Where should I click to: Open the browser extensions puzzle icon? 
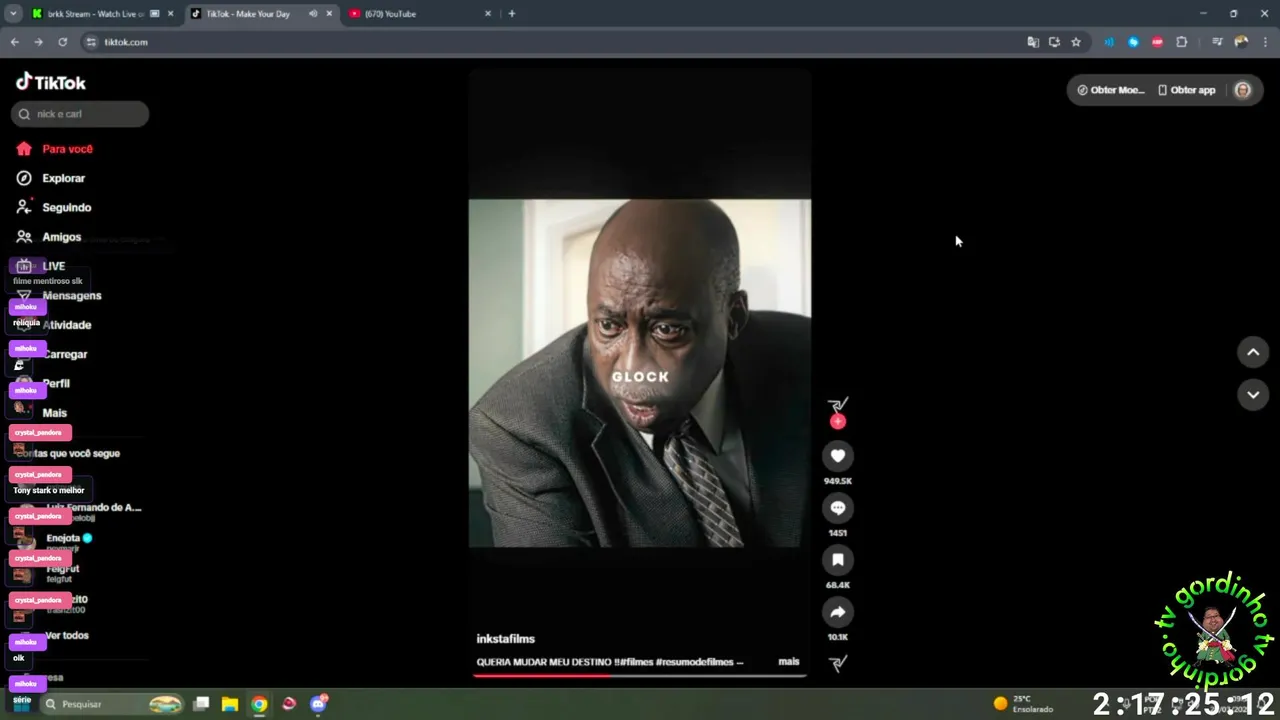click(1182, 42)
